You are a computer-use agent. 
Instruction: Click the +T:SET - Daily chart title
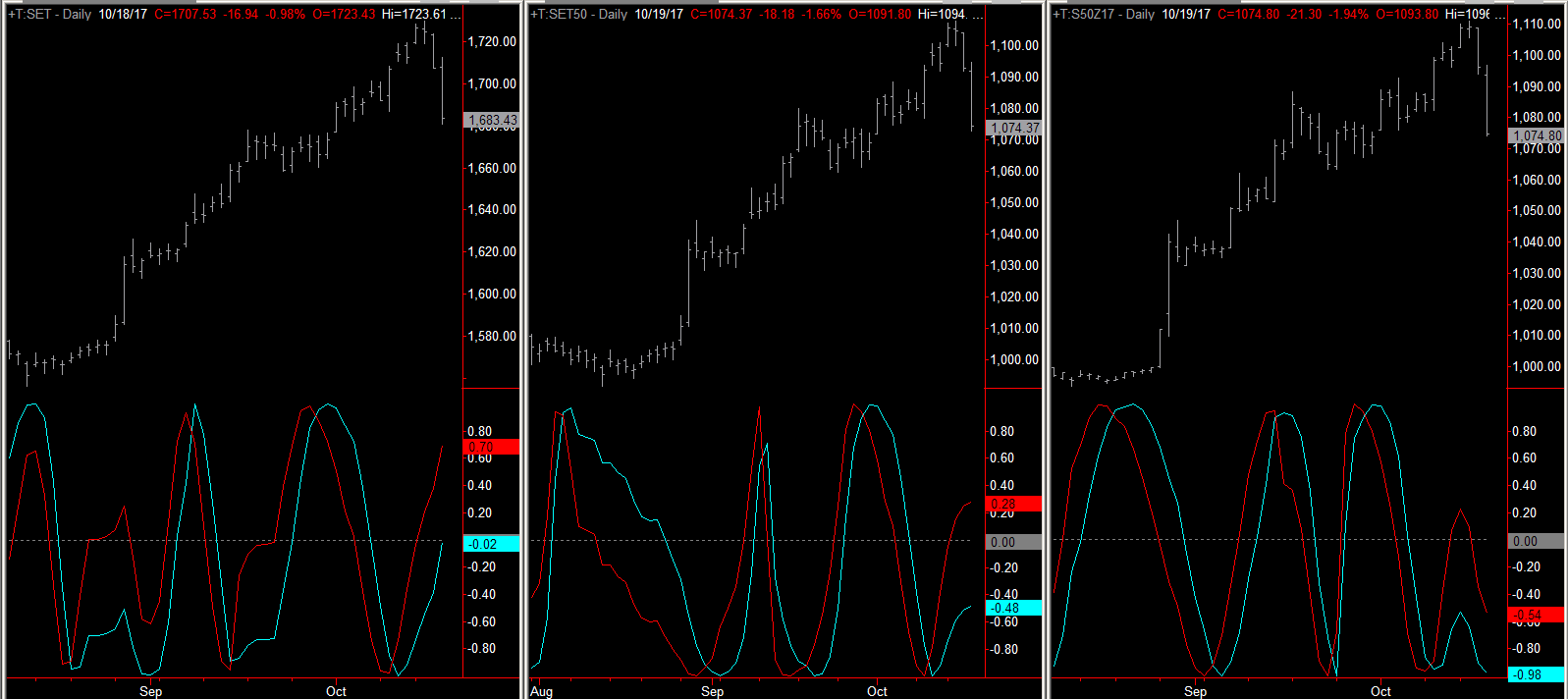coord(49,14)
